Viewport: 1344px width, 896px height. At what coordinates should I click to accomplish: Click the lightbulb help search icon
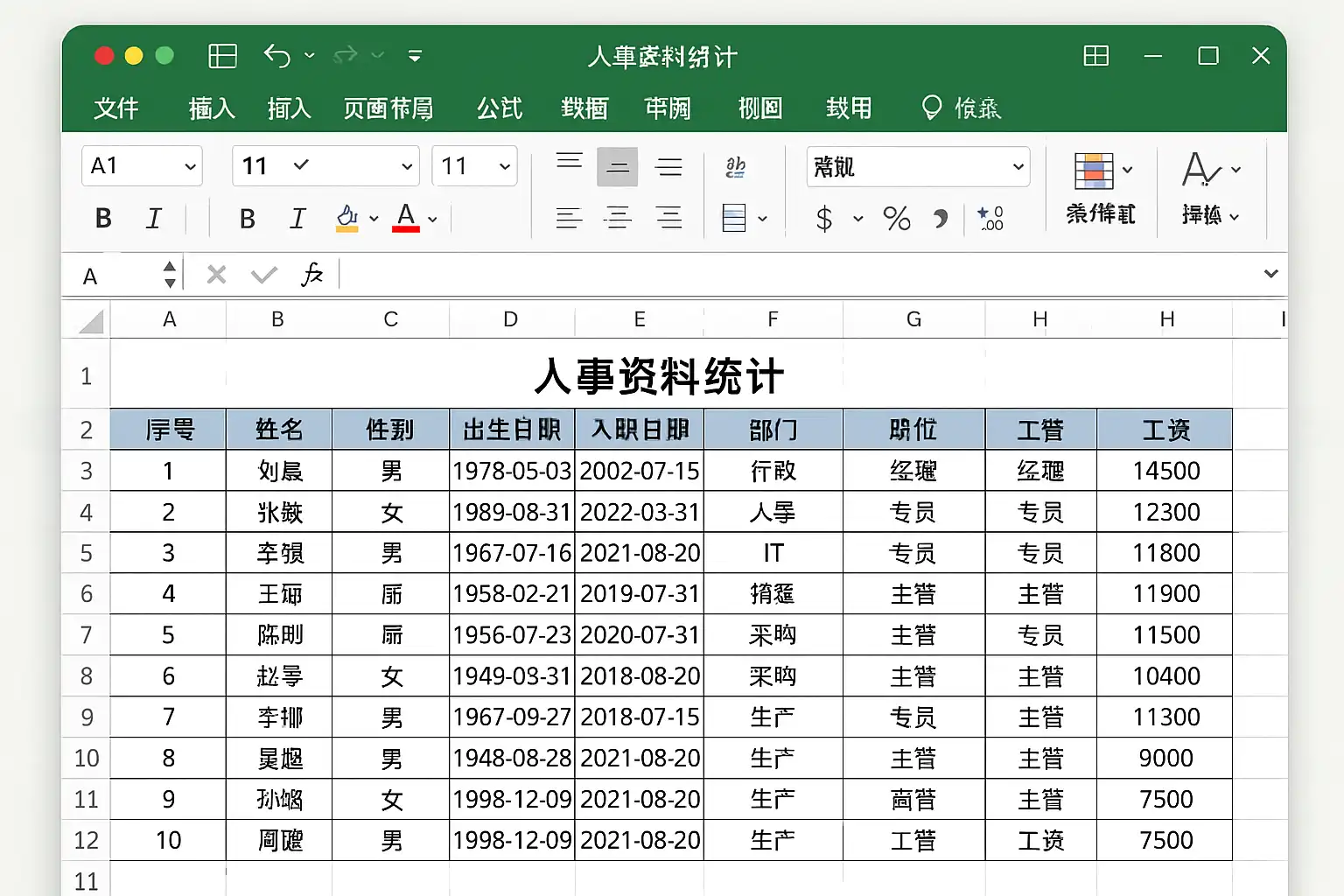[932, 108]
